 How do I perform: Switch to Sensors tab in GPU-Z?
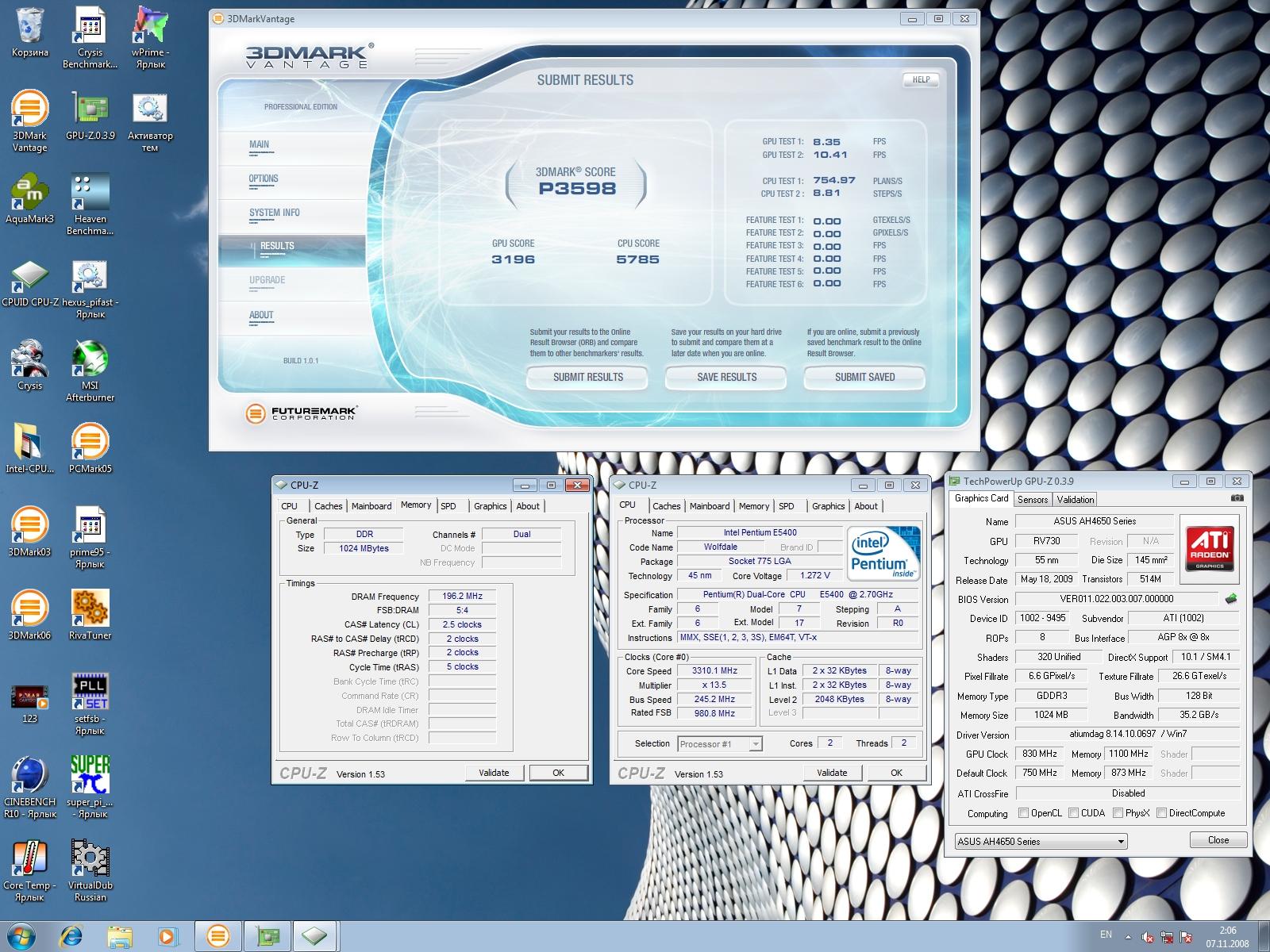pos(1033,499)
